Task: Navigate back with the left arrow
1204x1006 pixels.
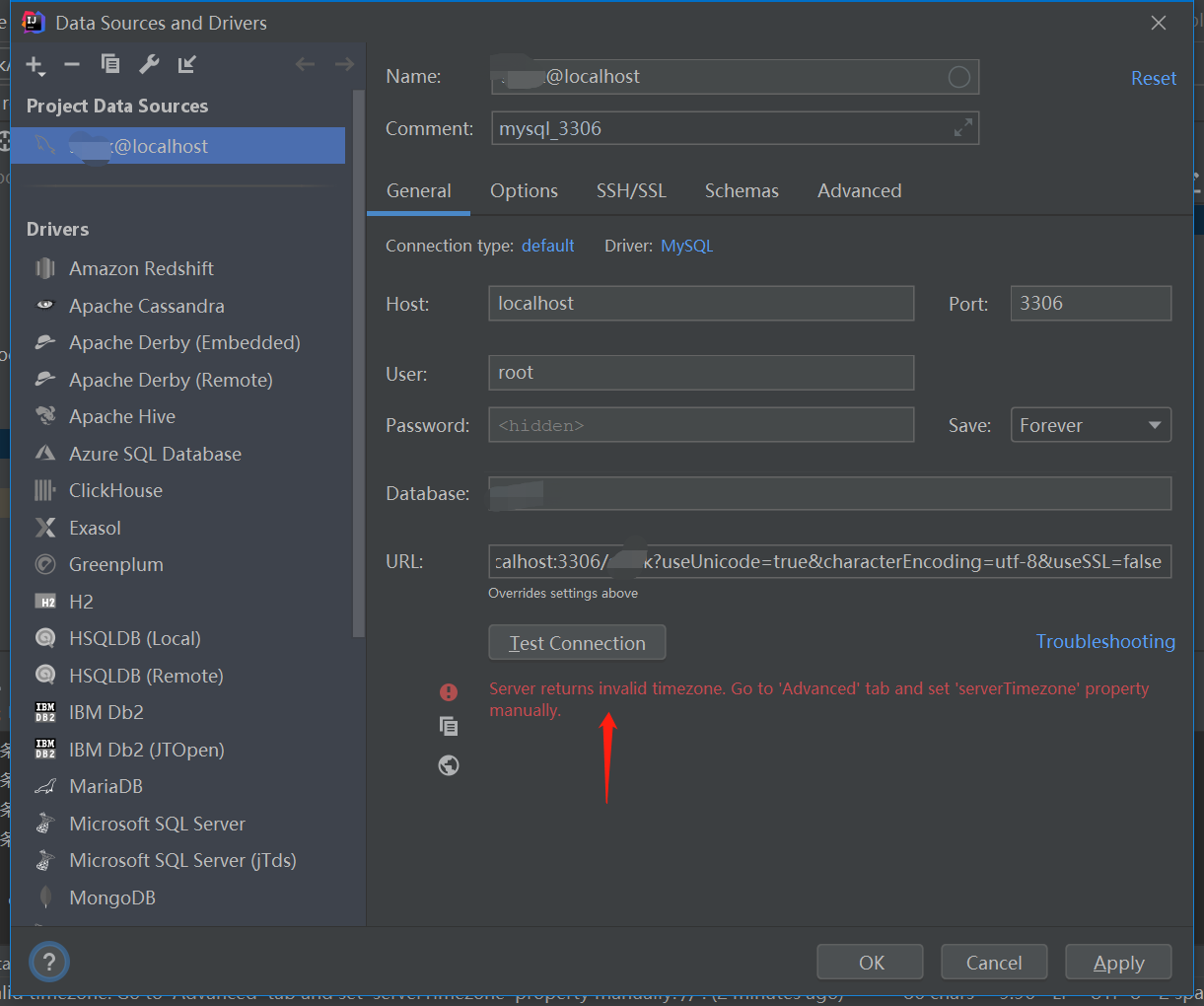Action: 305,64
